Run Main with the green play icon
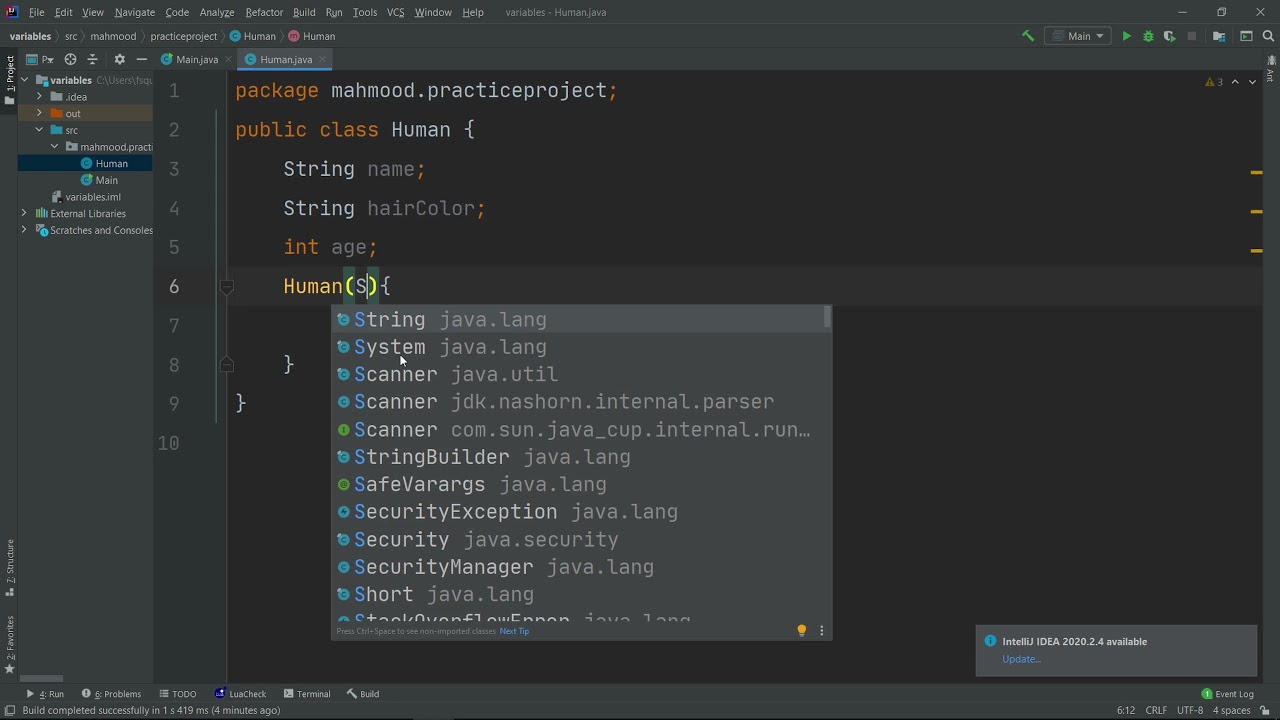The image size is (1280, 720). 1127,36
